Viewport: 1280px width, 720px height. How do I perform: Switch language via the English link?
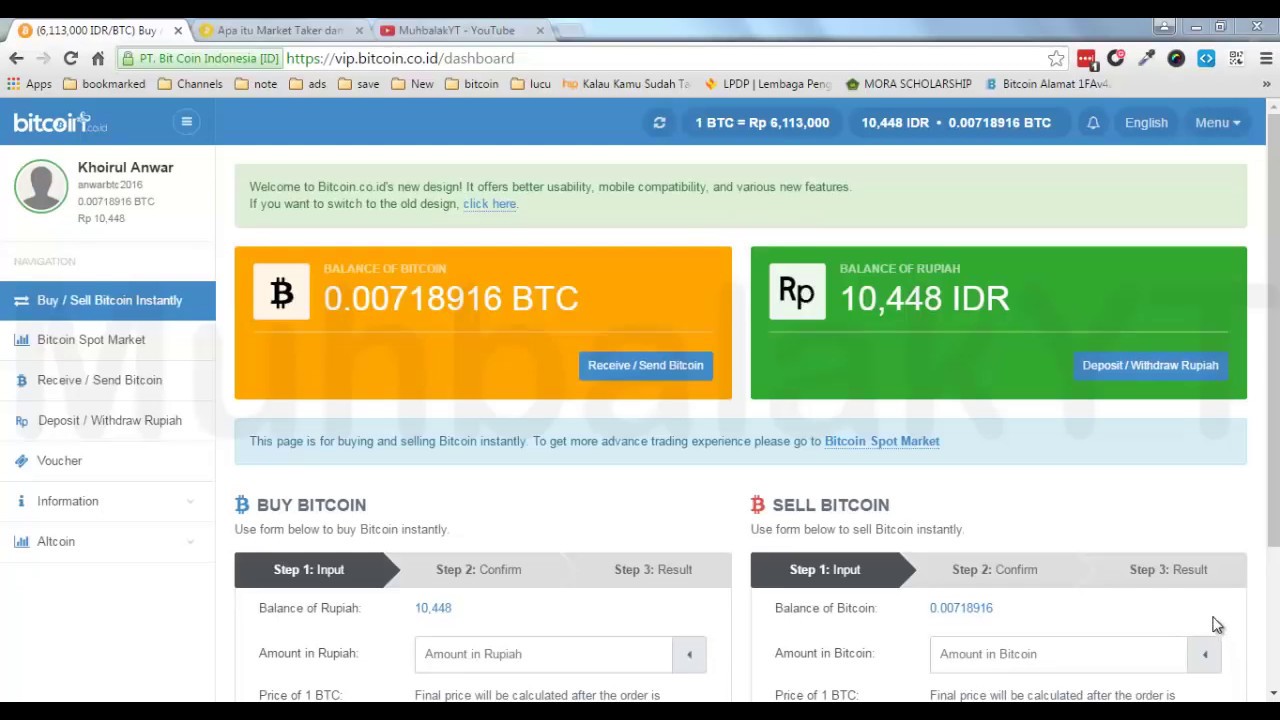tap(1146, 123)
